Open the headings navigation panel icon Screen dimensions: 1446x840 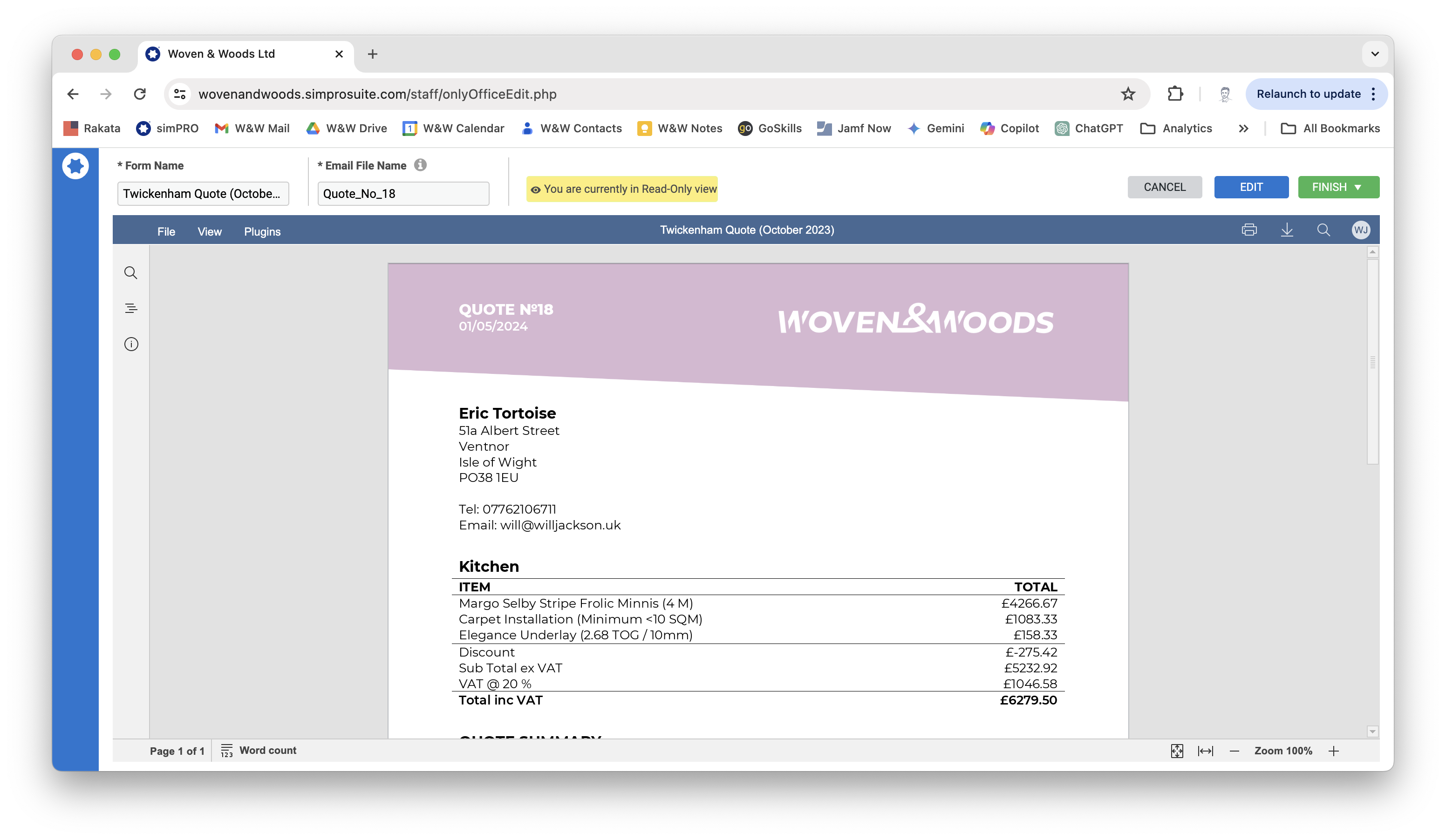tap(131, 308)
